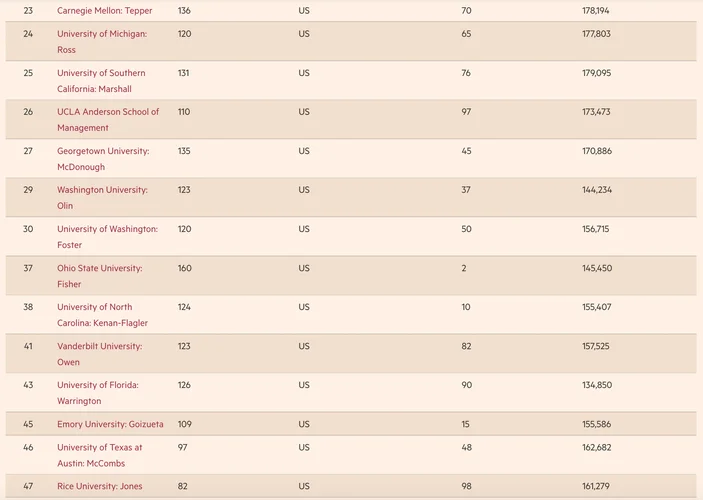Select value 136 in Carnegie Mellon row
This screenshot has width=703, height=500.
click(184, 10)
